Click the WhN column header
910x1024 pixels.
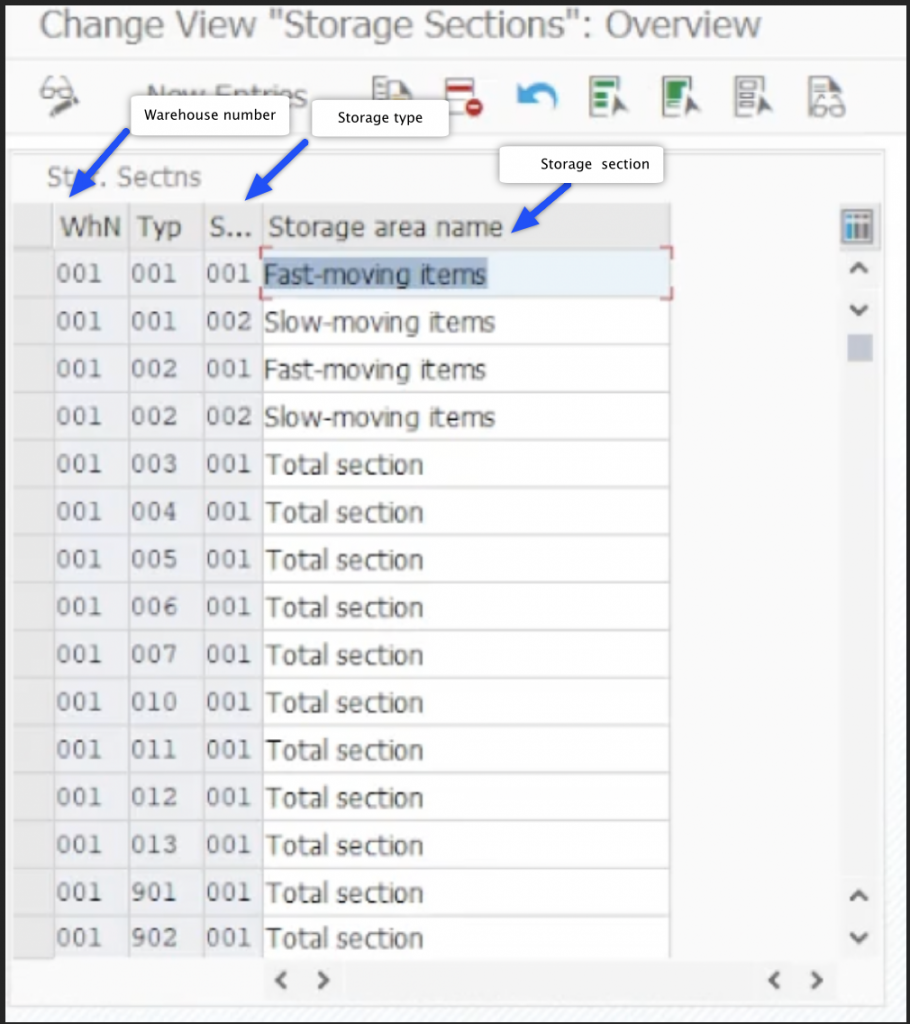tap(90, 227)
